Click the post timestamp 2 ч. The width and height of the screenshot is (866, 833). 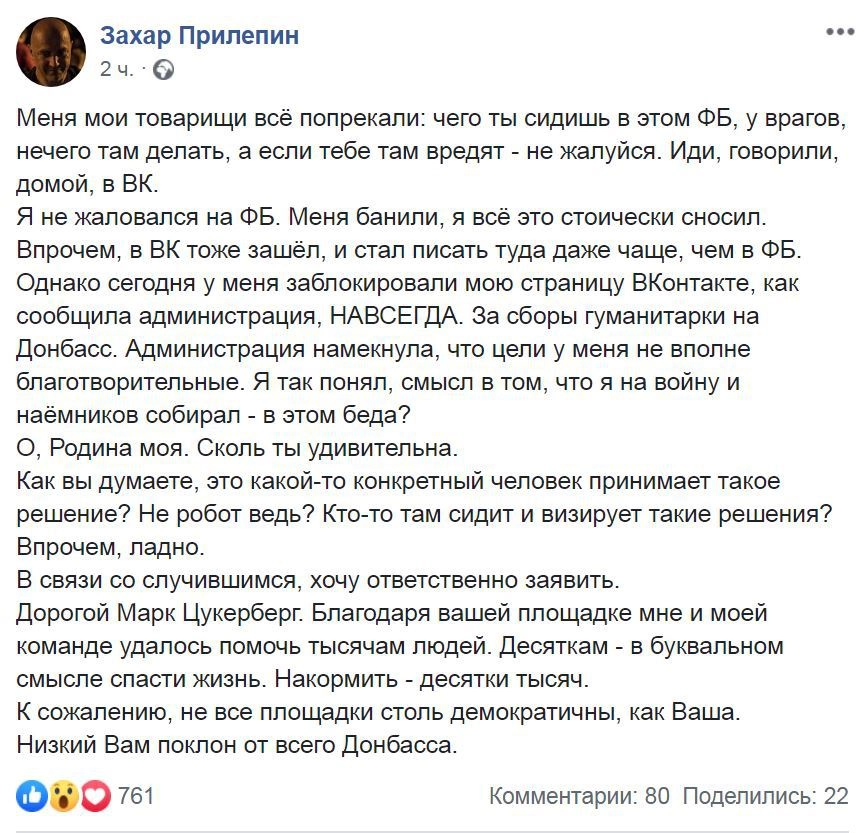pyautogui.click(x=116, y=69)
